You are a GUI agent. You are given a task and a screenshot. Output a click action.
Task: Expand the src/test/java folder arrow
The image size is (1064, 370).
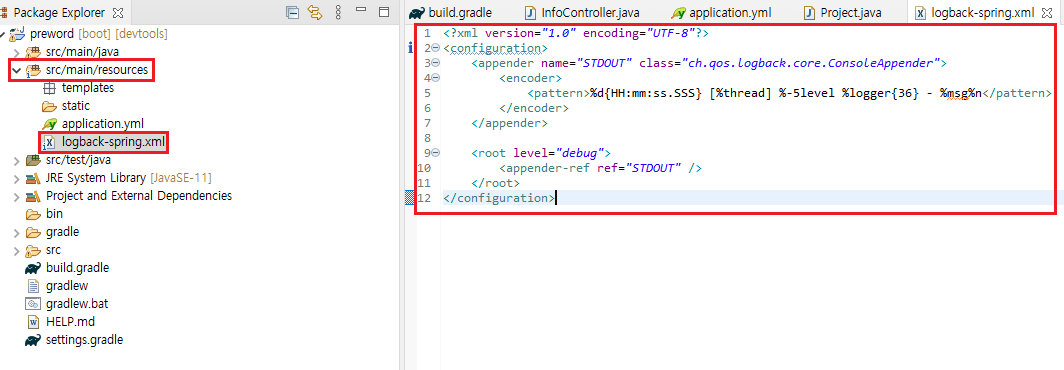click(x=17, y=160)
